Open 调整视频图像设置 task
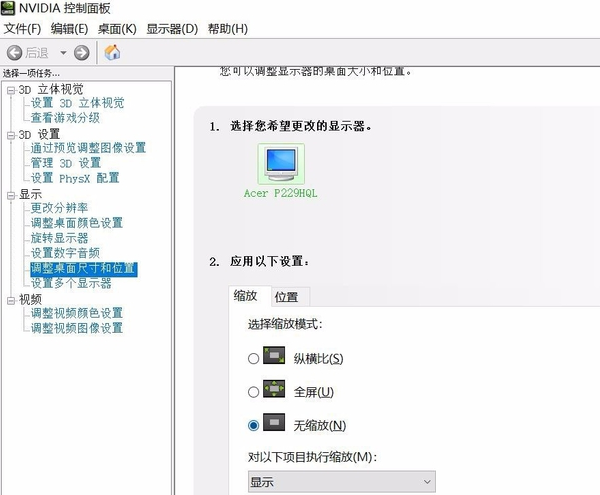This screenshot has width=600, height=495. pyautogui.click(x=77, y=328)
